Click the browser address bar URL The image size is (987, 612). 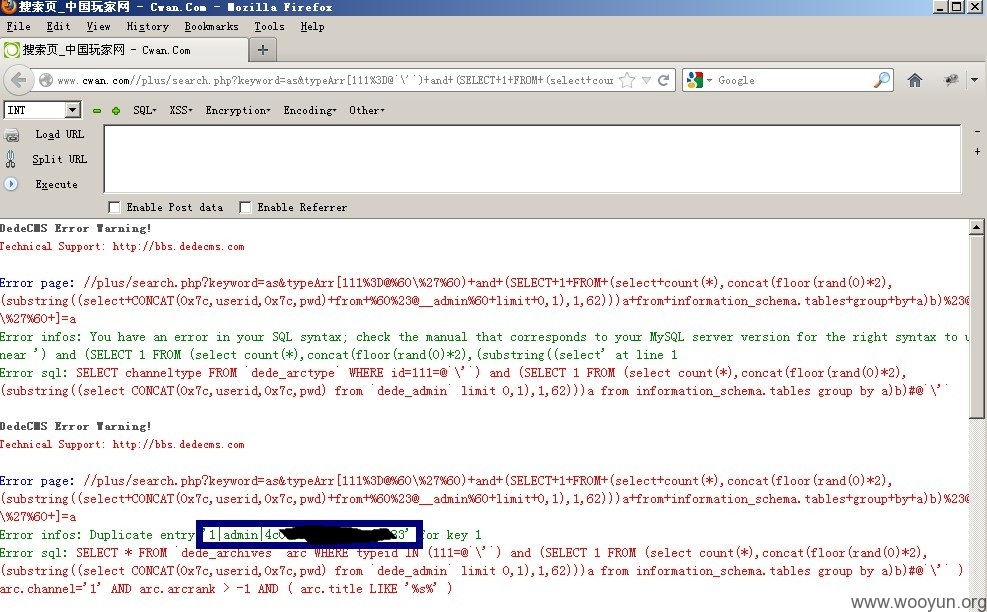pos(334,80)
